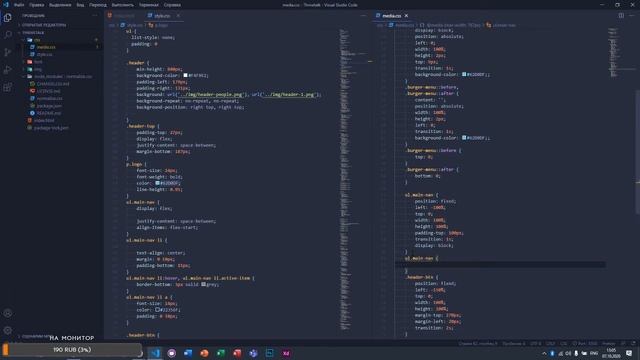
Task: Show hidden system tray icons
Action: pos(544,353)
